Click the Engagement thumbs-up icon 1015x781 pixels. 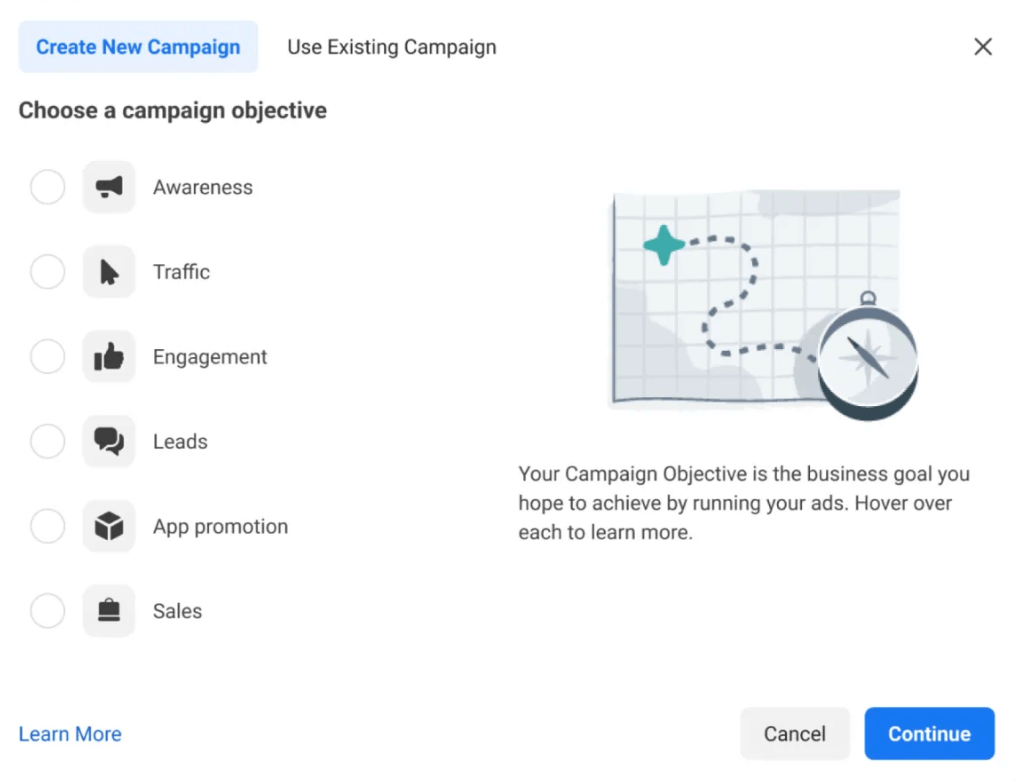pyautogui.click(x=108, y=356)
